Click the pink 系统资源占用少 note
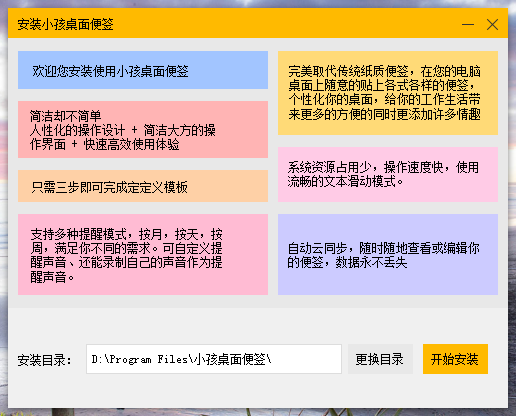This screenshot has width=516, height=416. (388, 174)
